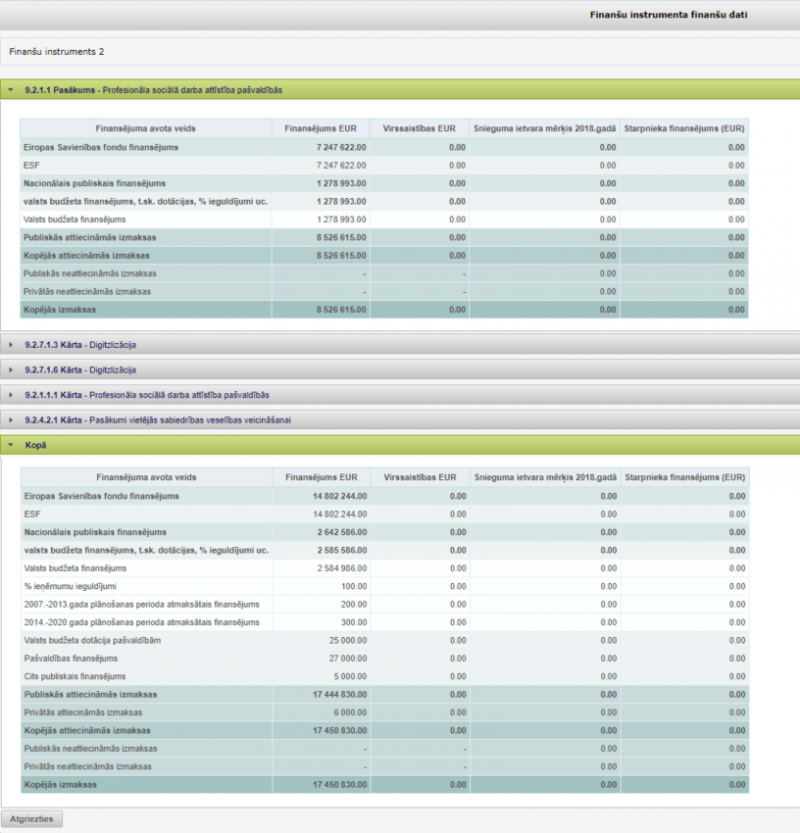Click Starpnieka finansējums (EUR) header in first table
This screenshot has height=833, width=800.
(685, 129)
